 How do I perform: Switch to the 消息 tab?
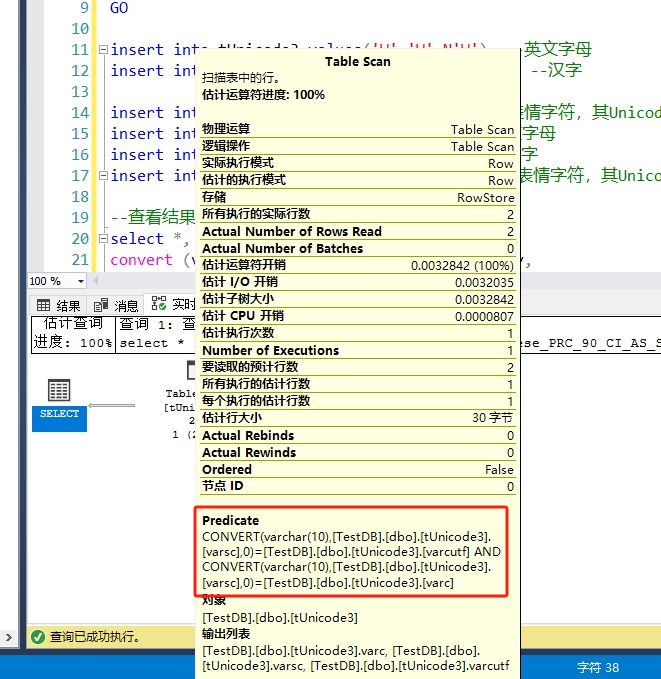coord(125,305)
